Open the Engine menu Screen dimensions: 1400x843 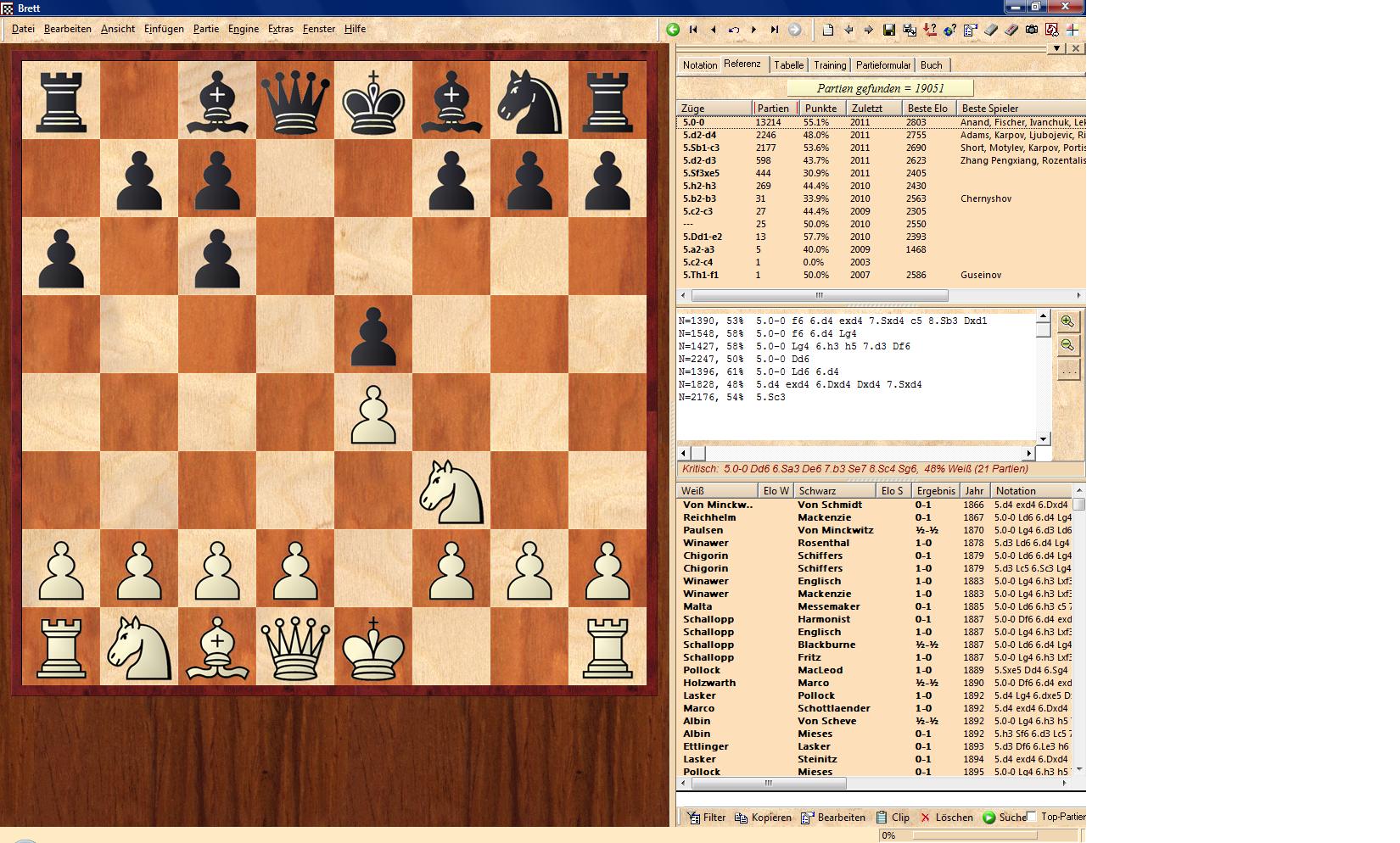point(243,29)
